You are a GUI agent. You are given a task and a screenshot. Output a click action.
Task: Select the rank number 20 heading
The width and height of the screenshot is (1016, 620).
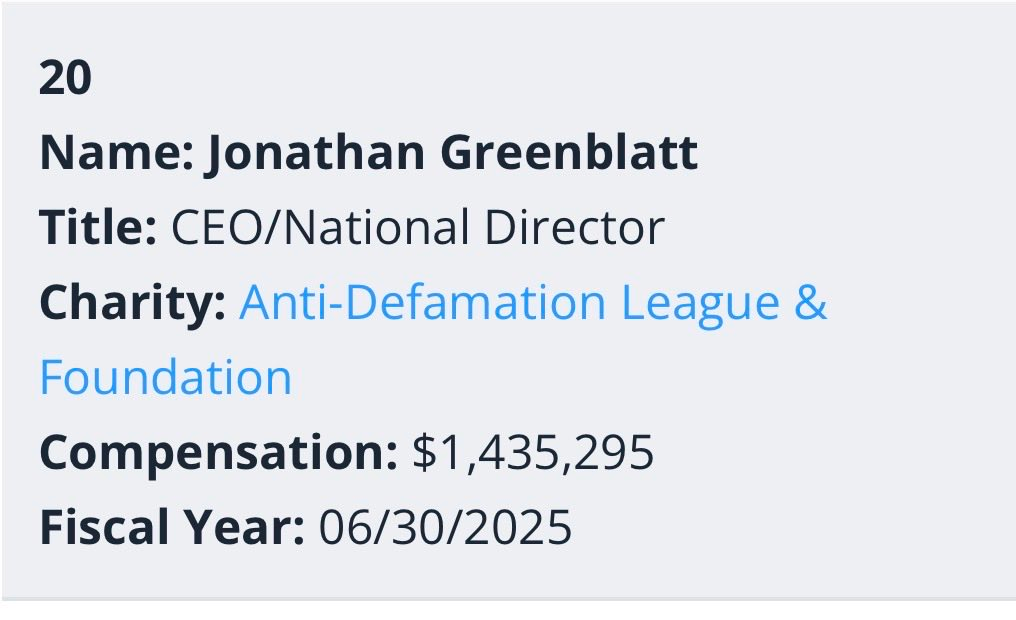(65, 78)
